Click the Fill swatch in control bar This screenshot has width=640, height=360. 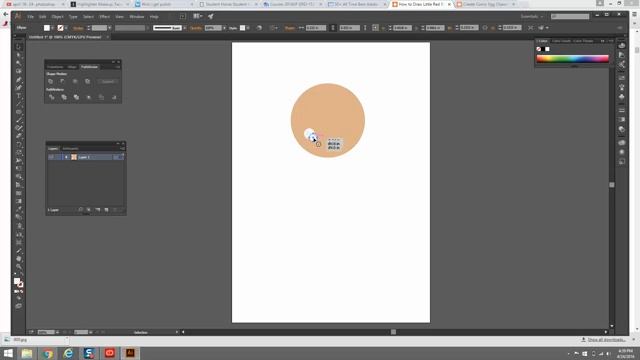tap(47, 28)
